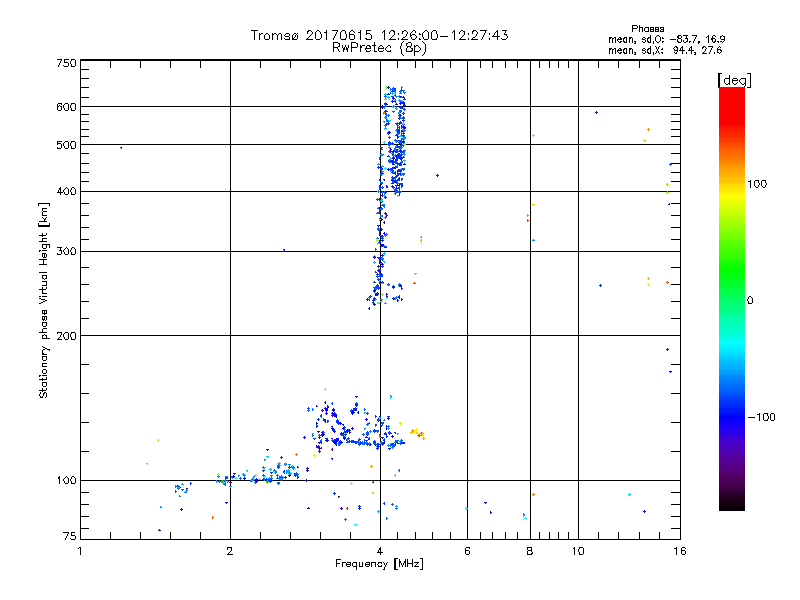Click the Stationary phase Virtual Height axis label
Viewport: 800px width, 600px height.
[44, 300]
